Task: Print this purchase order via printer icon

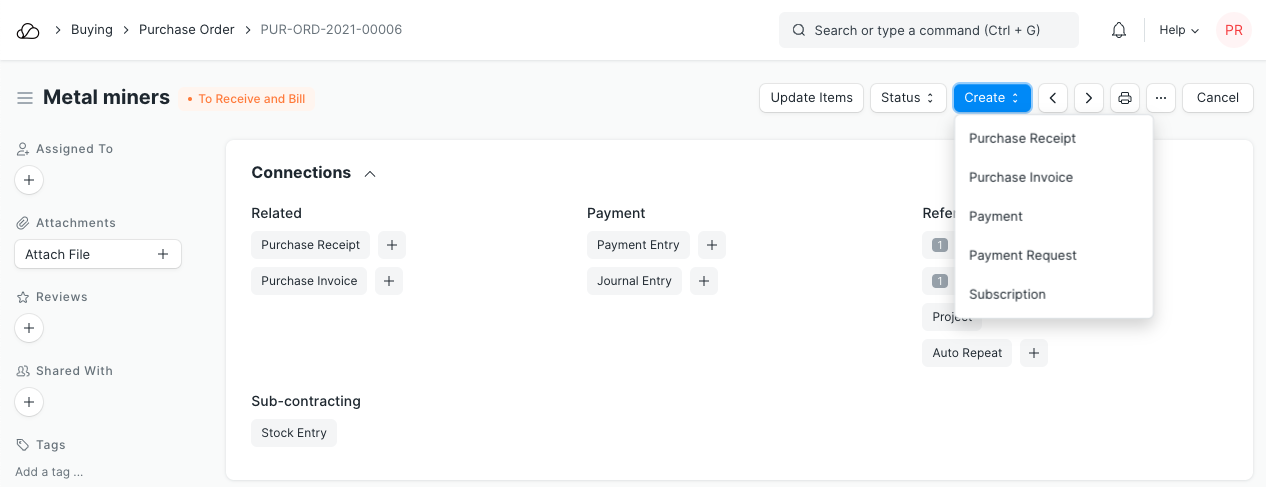Action: click(1125, 98)
